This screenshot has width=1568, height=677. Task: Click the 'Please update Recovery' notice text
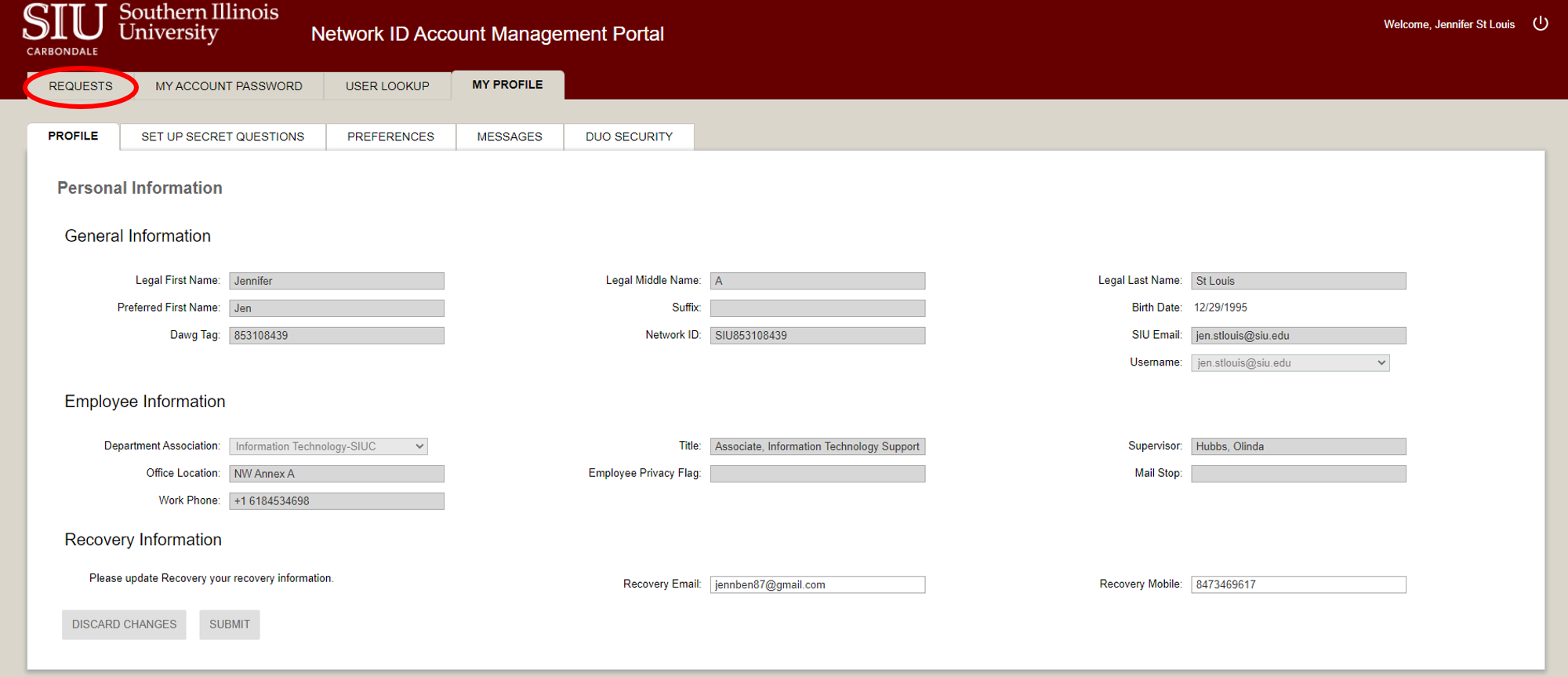[211, 578]
